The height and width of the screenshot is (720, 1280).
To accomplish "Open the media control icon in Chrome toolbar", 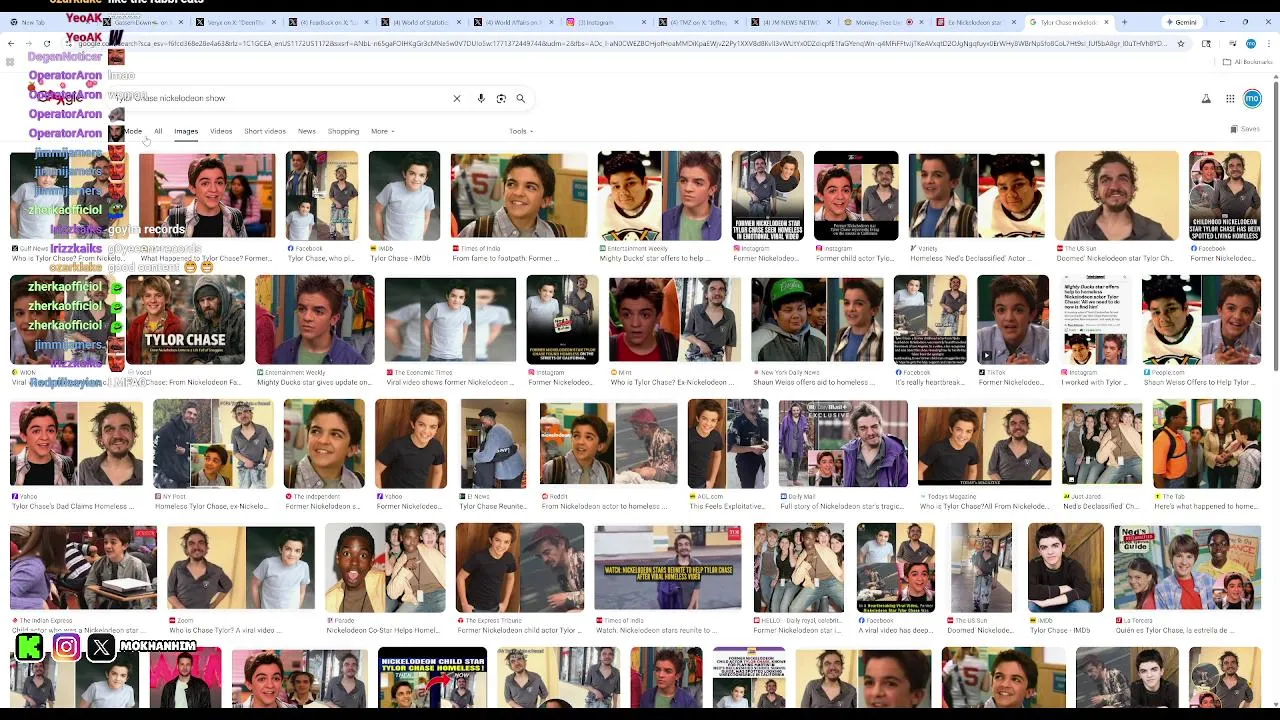I will pyautogui.click(x=1235, y=44).
